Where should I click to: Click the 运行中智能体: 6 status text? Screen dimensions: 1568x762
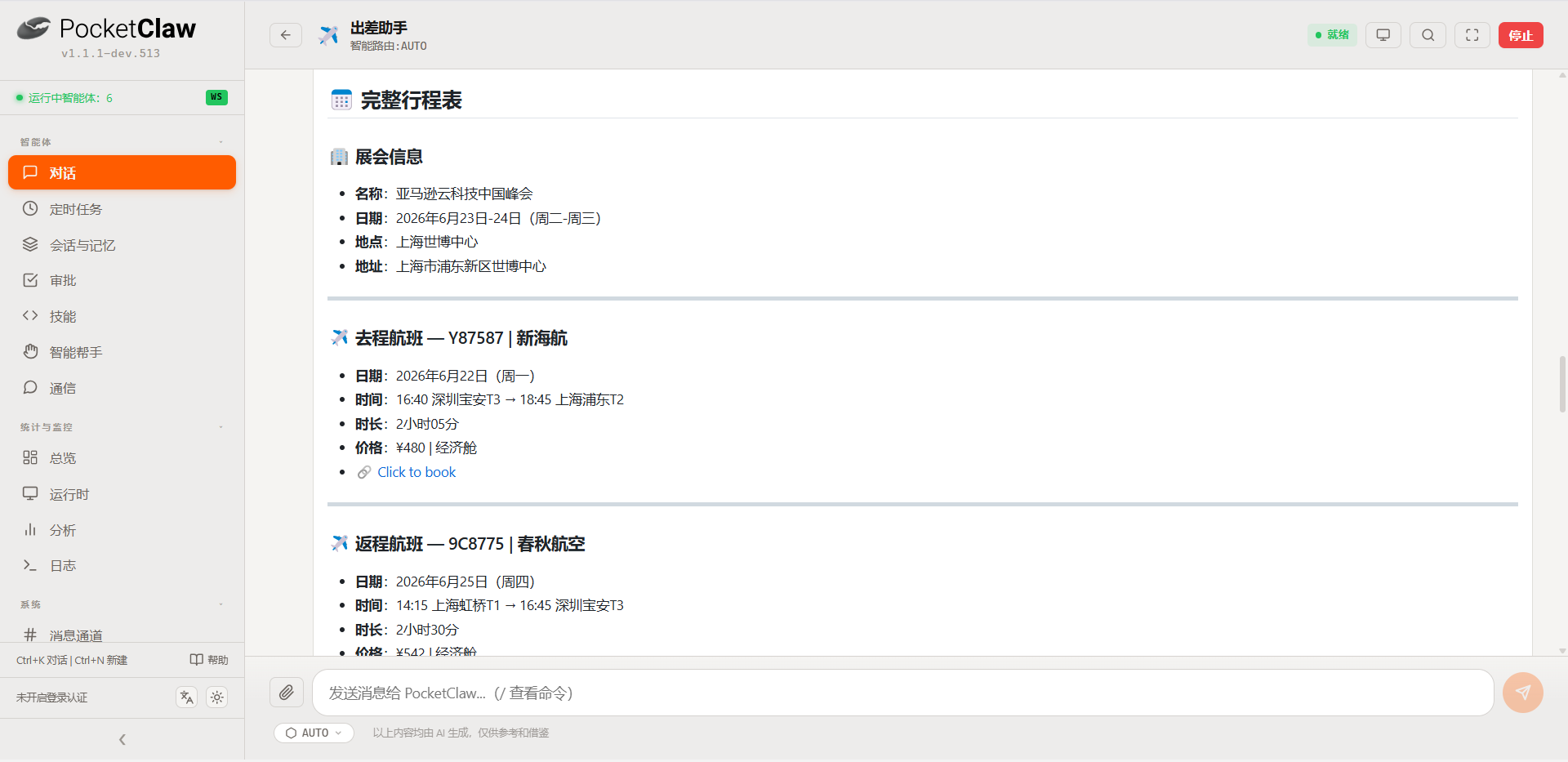coord(70,98)
